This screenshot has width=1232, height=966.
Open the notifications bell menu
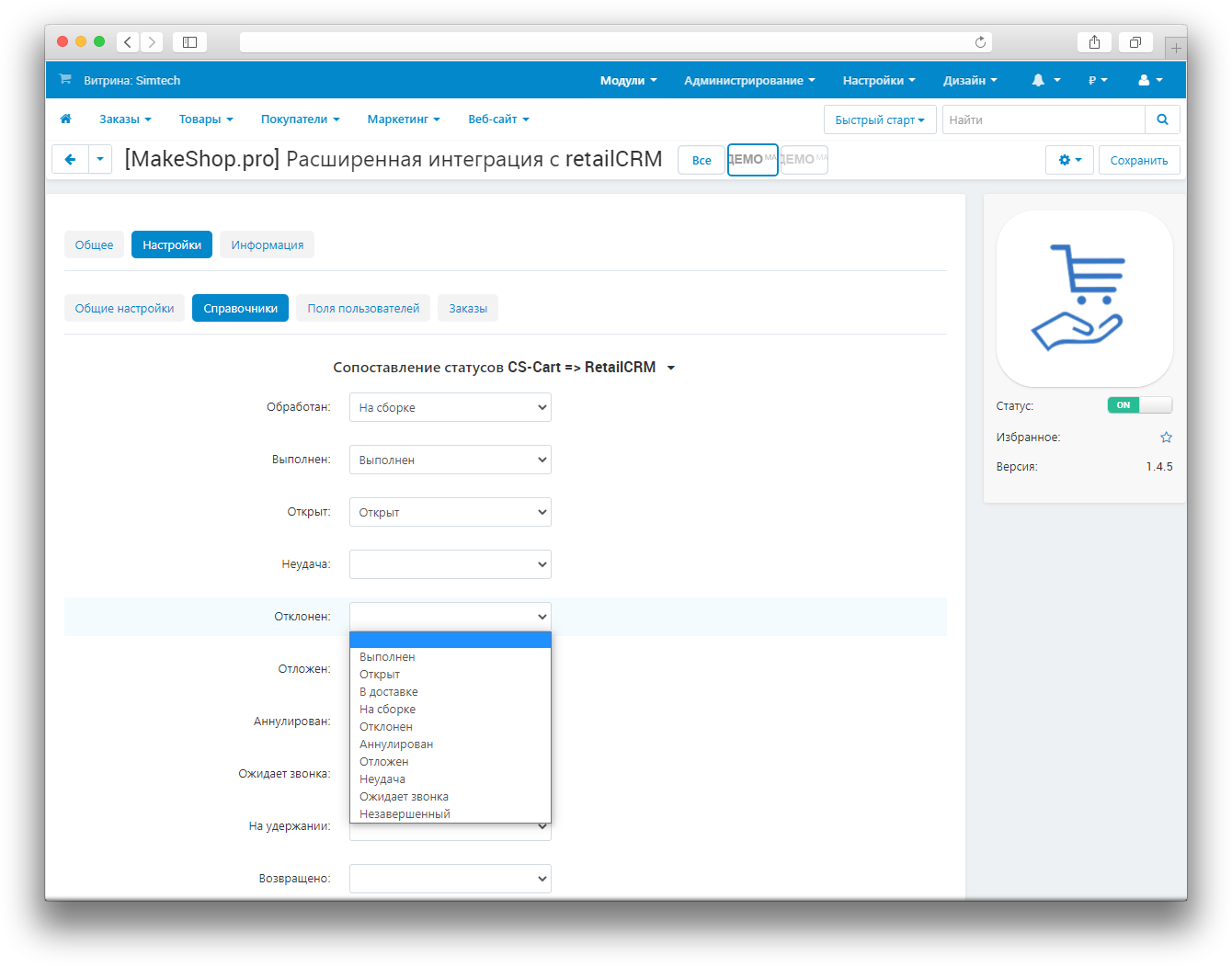1045,81
